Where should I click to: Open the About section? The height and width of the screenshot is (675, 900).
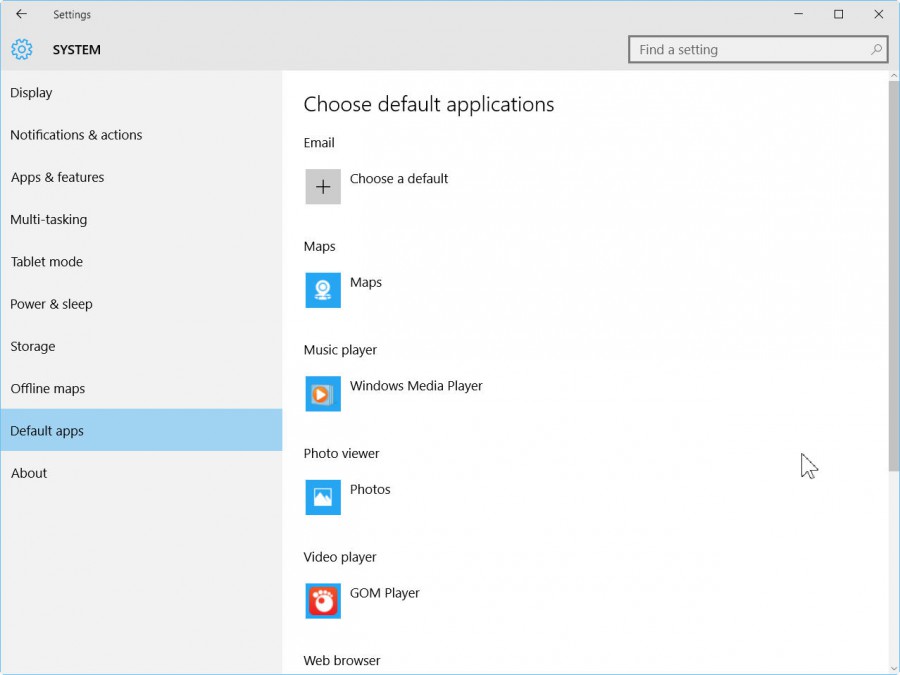coord(29,473)
